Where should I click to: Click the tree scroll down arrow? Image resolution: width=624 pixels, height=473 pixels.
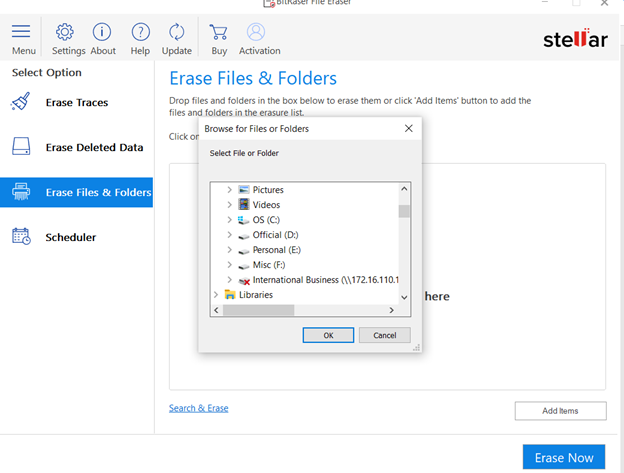point(404,297)
